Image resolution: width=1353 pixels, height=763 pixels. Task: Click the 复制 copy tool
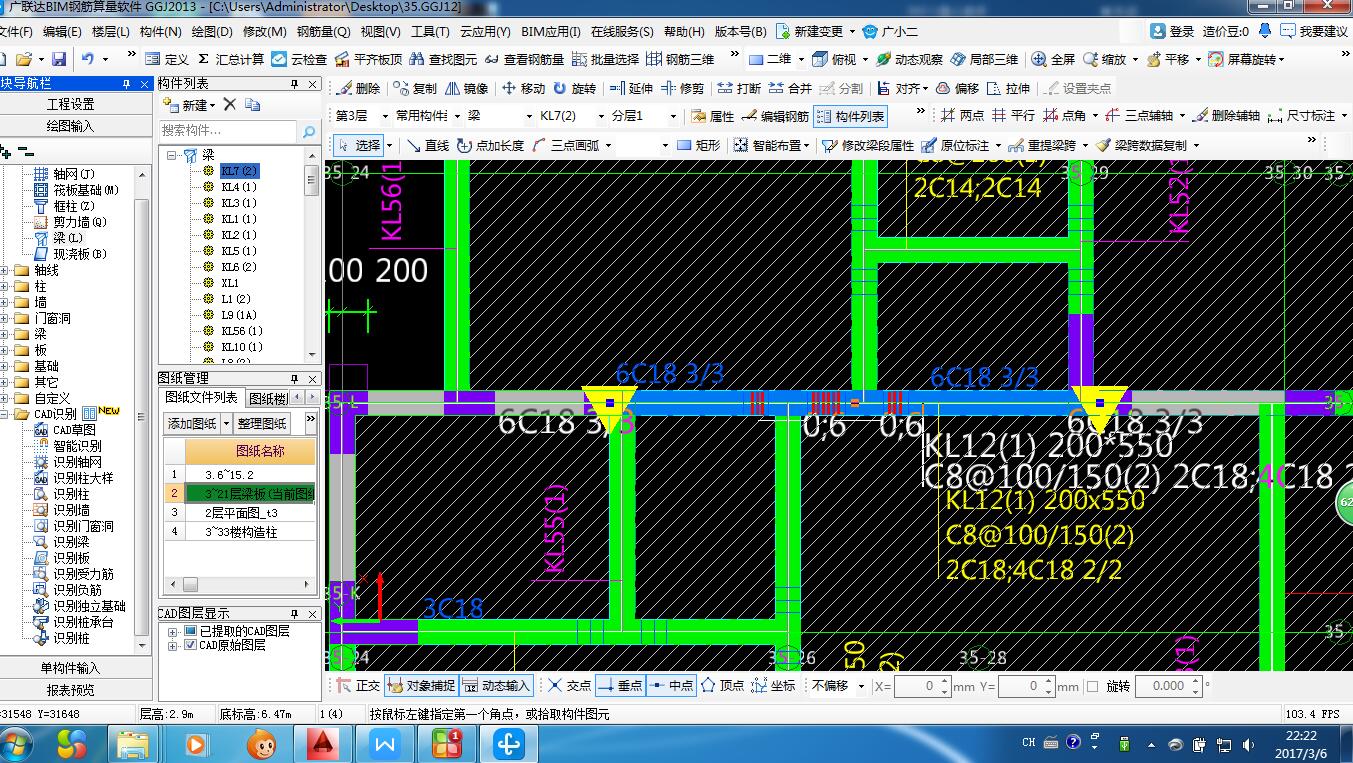(415, 88)
